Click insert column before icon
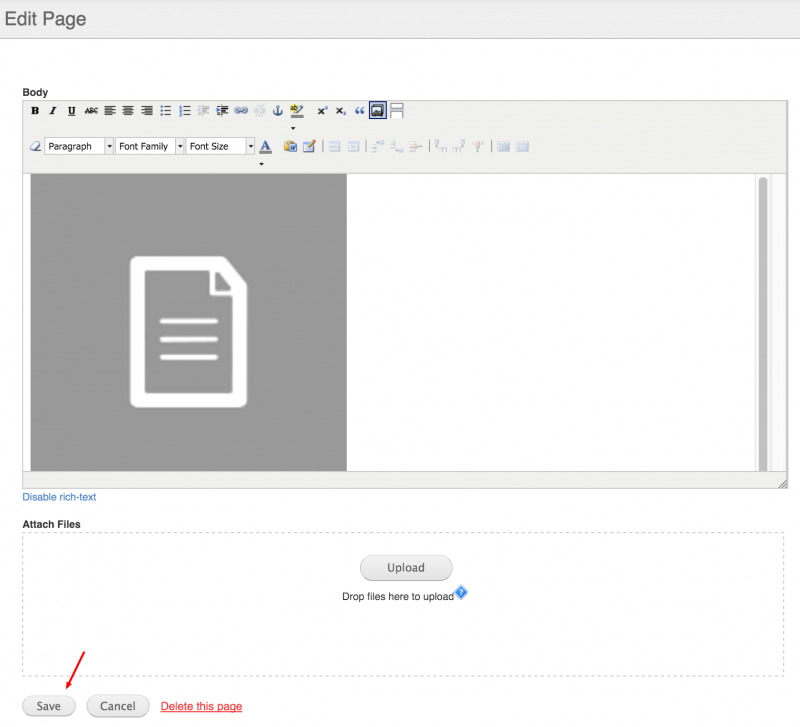Viewport: 800px width, 727px height. (x=440, y=147)
